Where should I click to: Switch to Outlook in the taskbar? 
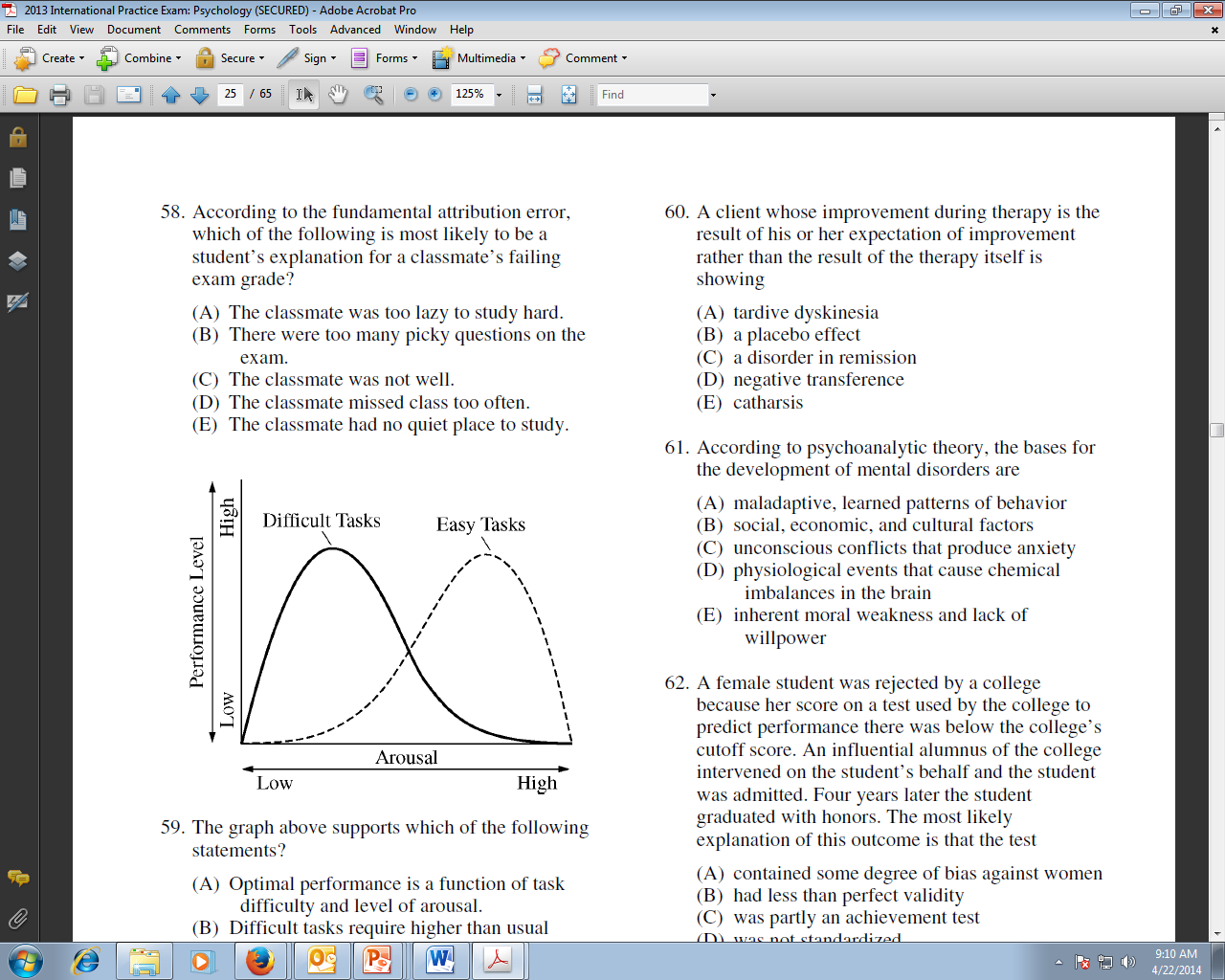(x=322, y=960)
